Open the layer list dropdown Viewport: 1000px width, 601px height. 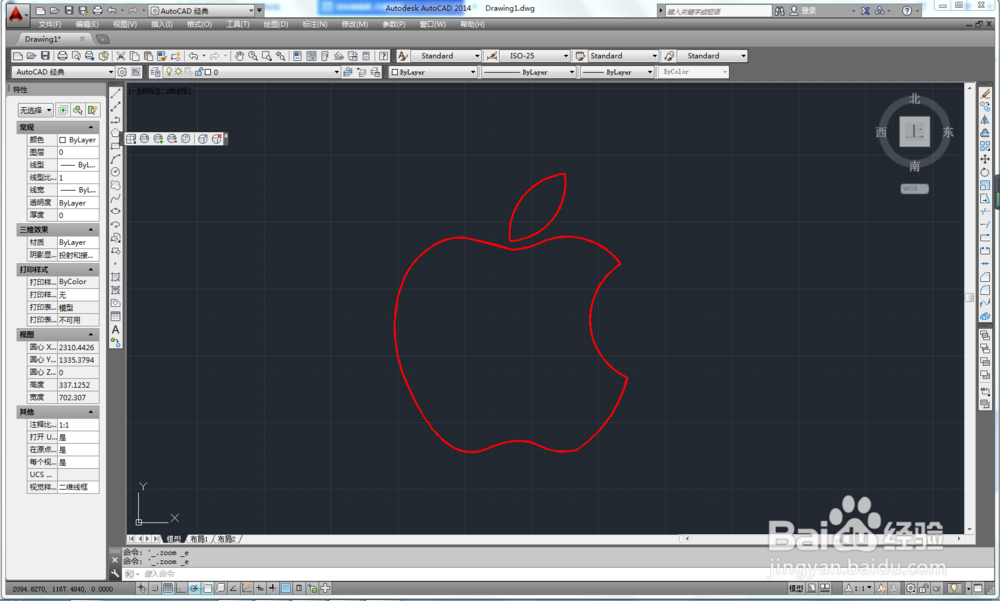[x=251, y=72]
